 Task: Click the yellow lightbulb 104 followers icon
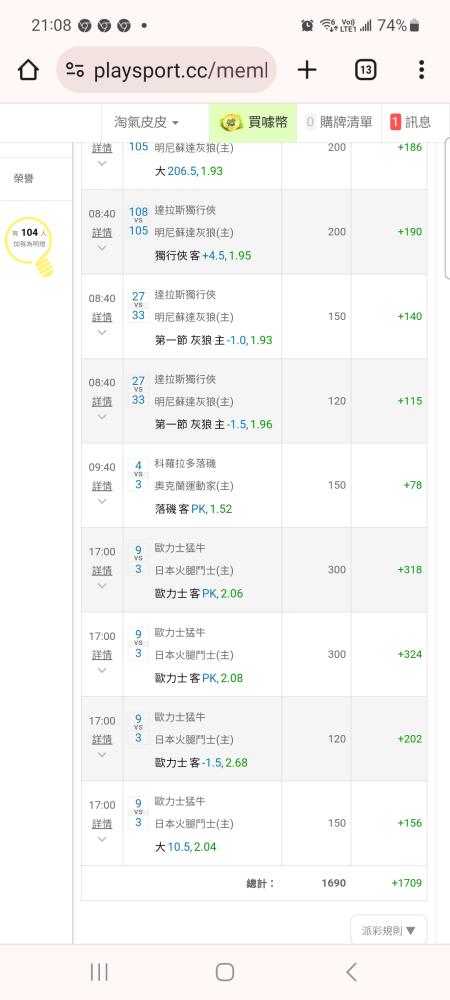pyautogui.click(x=28, y=246)
